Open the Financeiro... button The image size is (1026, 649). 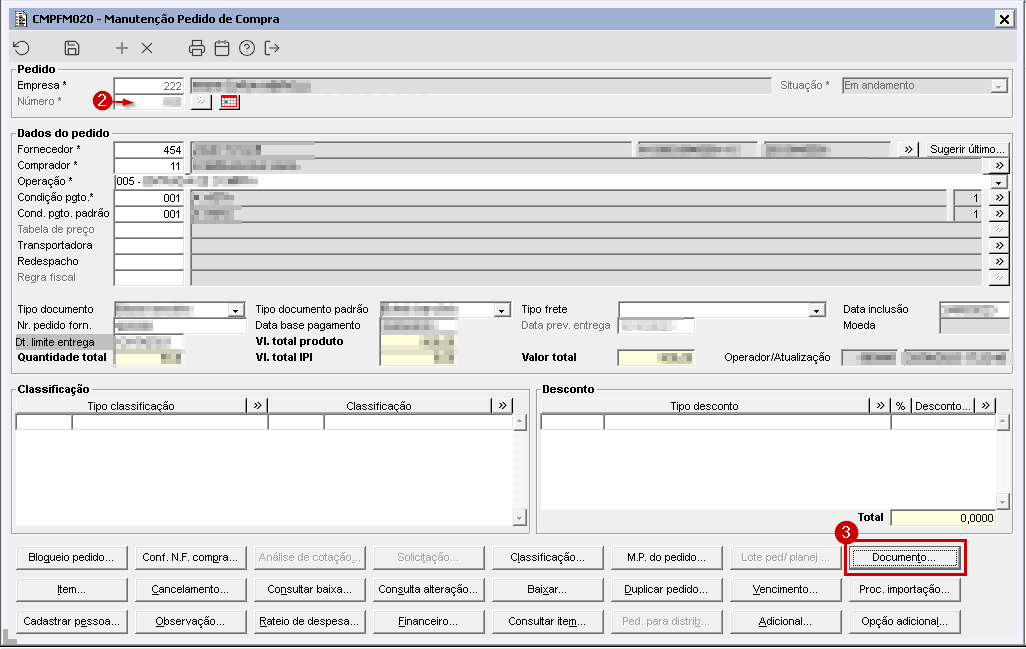[x=428, y=622]
